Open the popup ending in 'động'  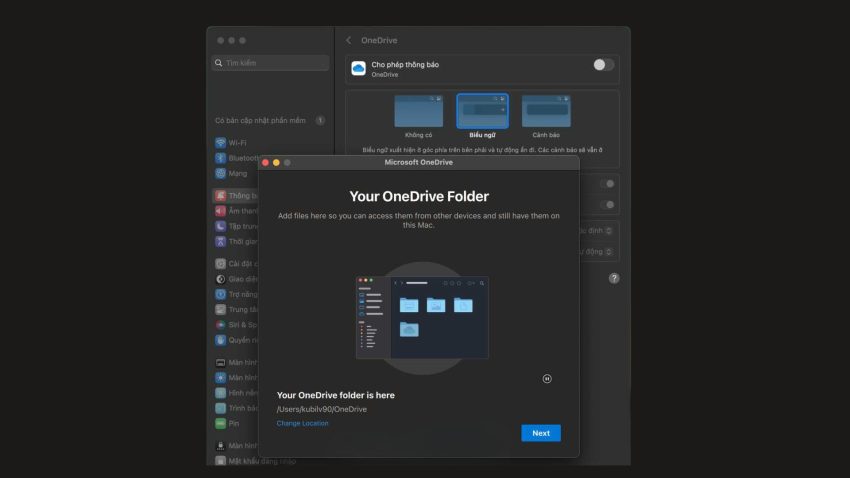tap(596, 251)
